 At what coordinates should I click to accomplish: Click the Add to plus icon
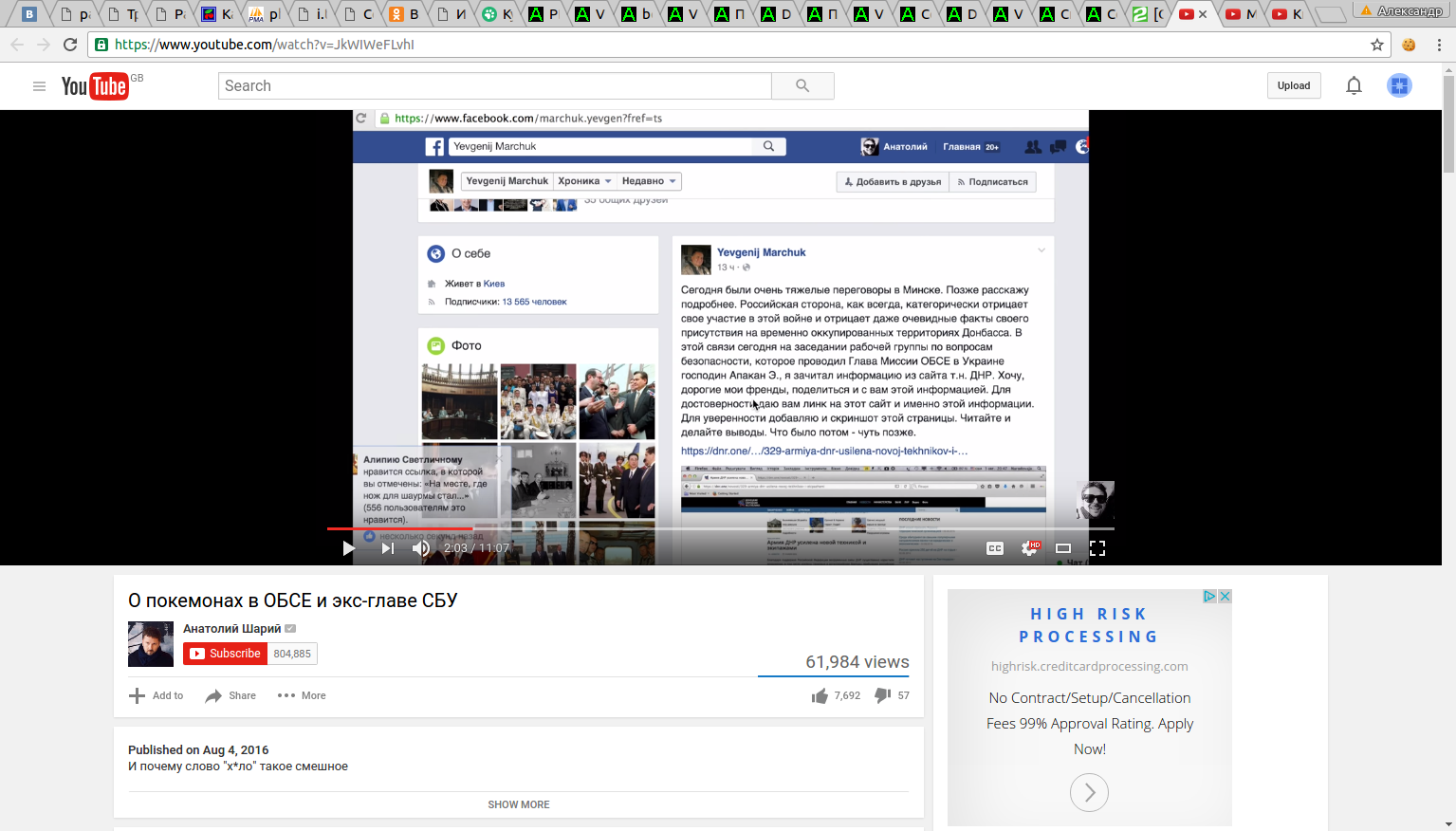pos(137,695)
